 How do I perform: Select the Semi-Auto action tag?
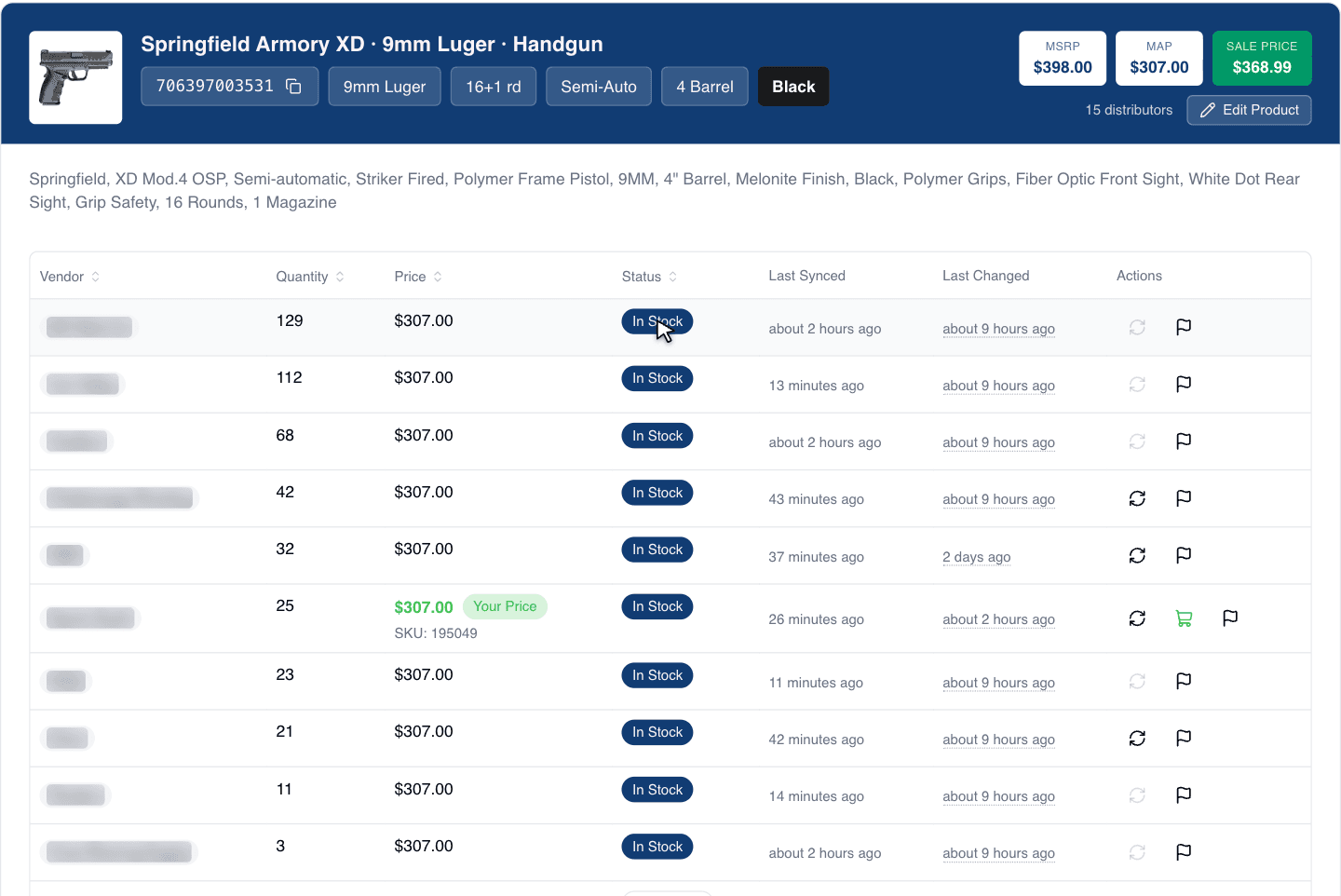point(599,87)
